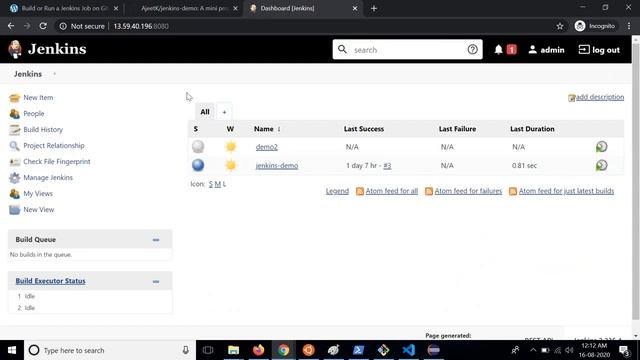
Task: Open the jenkins-demo job
Action: pyautogui.click(x=277, y=166)
